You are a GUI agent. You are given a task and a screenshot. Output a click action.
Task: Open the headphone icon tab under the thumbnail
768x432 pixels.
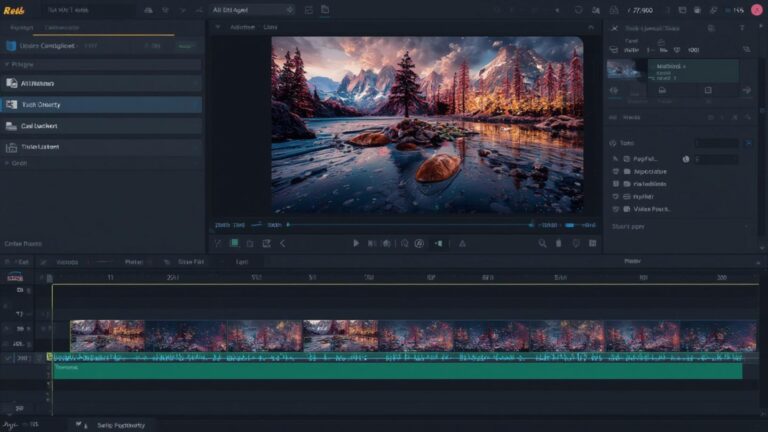662,90
